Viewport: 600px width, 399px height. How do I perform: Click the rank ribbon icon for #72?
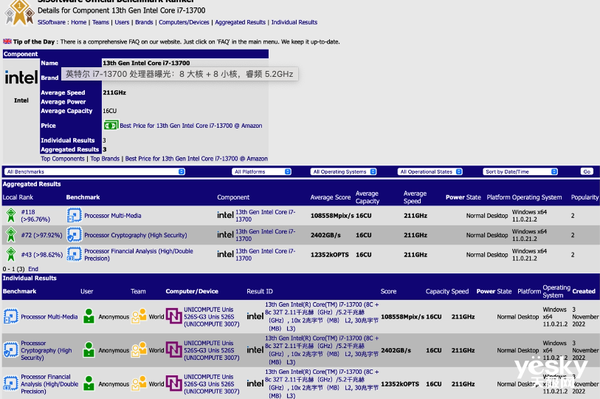click(x=11, y=235)
